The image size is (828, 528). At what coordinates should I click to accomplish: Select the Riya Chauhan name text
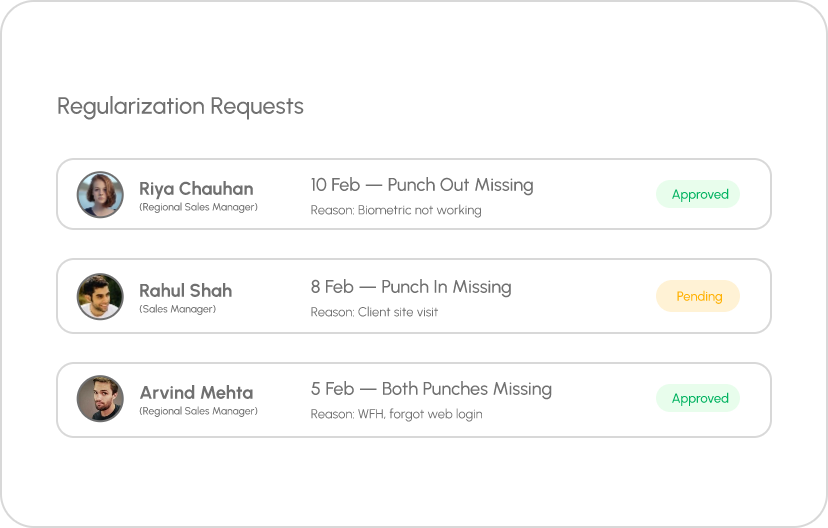point(196,189)
